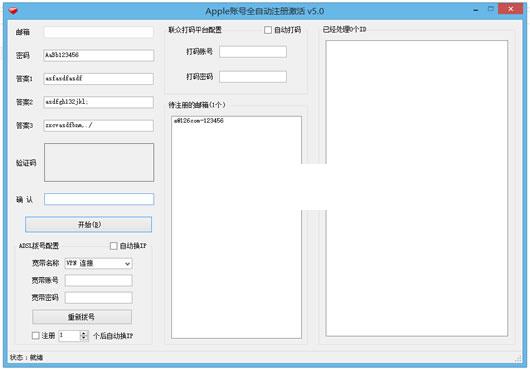The width and height of the screenshot is (530, 370).
Task: Click the 宽带账号 input field
Action: (98, 280)
